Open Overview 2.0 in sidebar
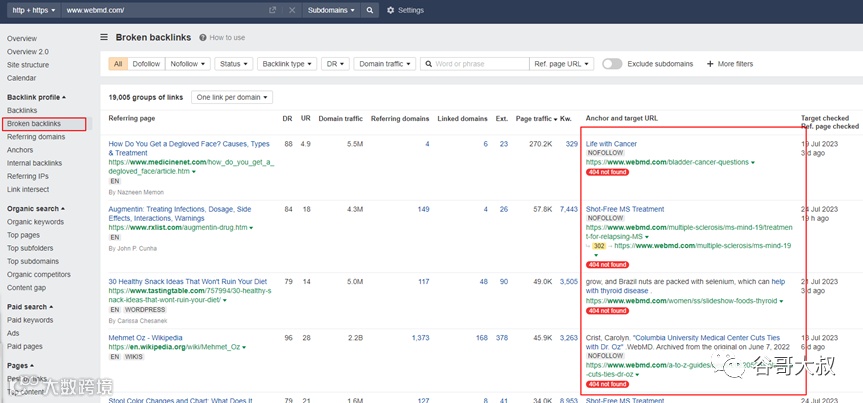 [x=28, y=52]
